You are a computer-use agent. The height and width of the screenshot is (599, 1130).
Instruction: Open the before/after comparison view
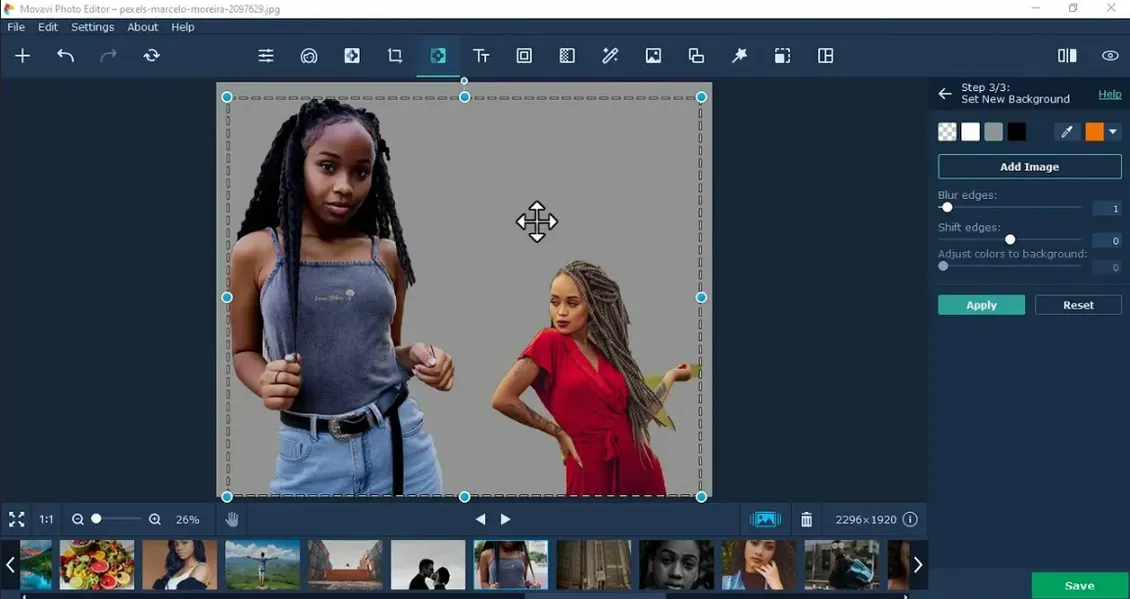click(1066, 55)
